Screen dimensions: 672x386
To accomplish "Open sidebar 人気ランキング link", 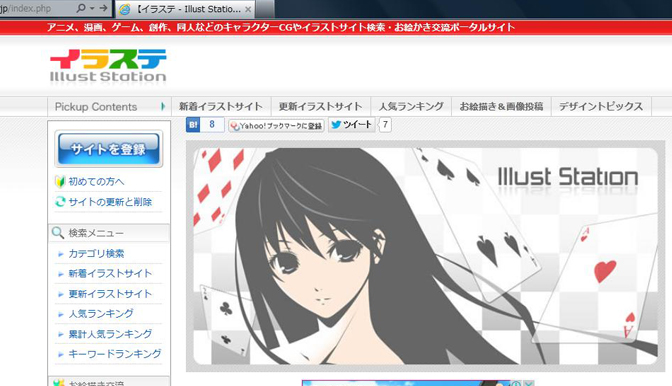I will (101, 314).
